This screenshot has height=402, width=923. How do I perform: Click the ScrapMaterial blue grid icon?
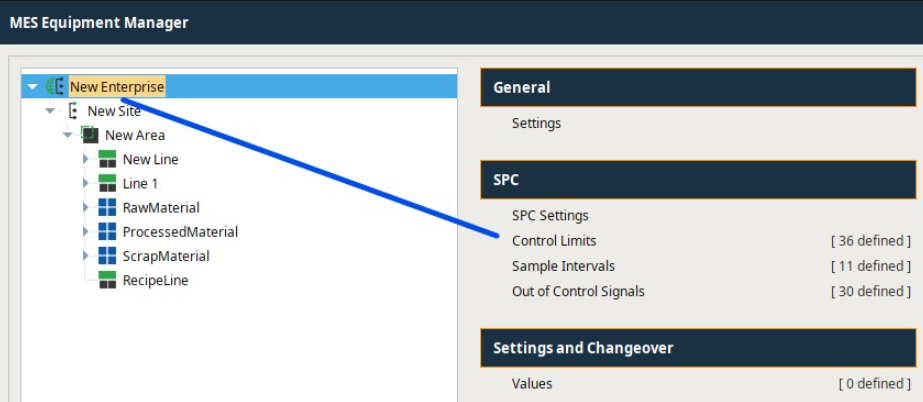[x=107, y=256]
